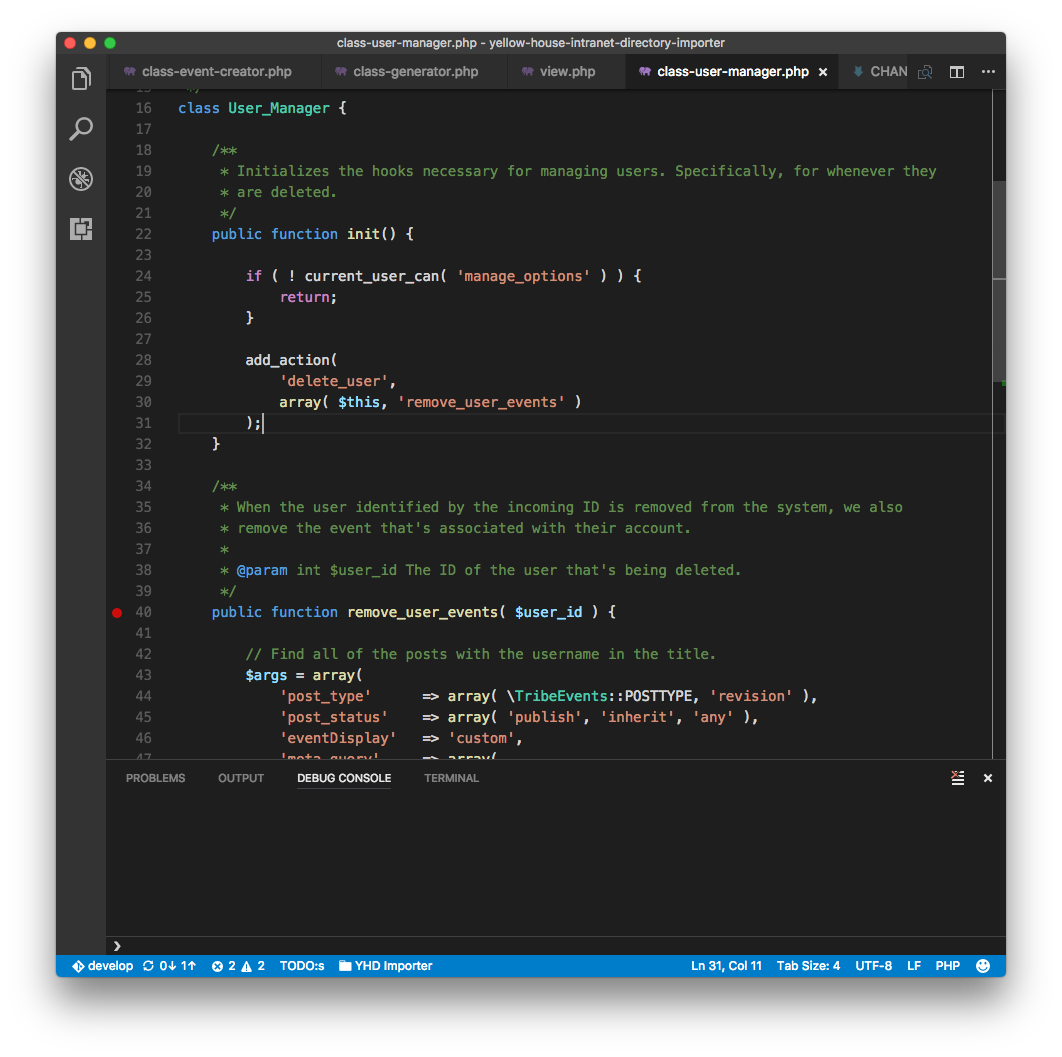The image size is (1062, 1057).
Task: Open the Extensions view
Action: coord(81,229)
